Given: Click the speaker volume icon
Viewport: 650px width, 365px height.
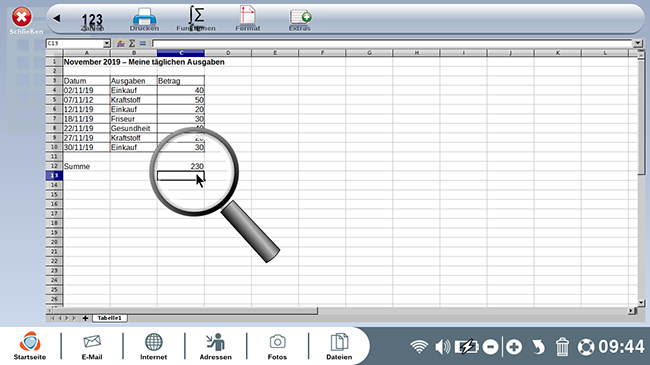Looking at the screenshot, I should coord(443,346).
